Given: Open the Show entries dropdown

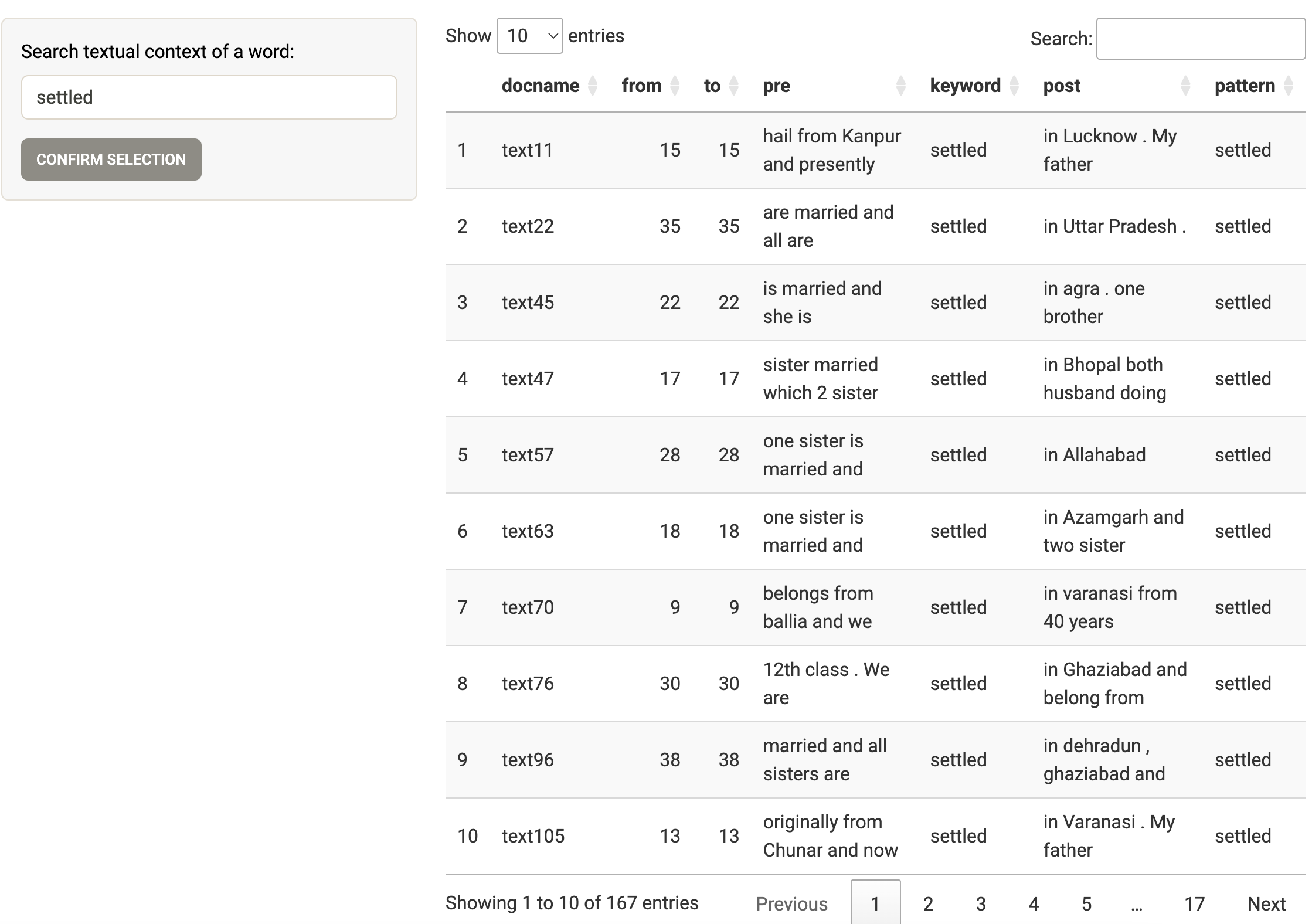Looking at the screenshot, I should (x=530, y=36).
